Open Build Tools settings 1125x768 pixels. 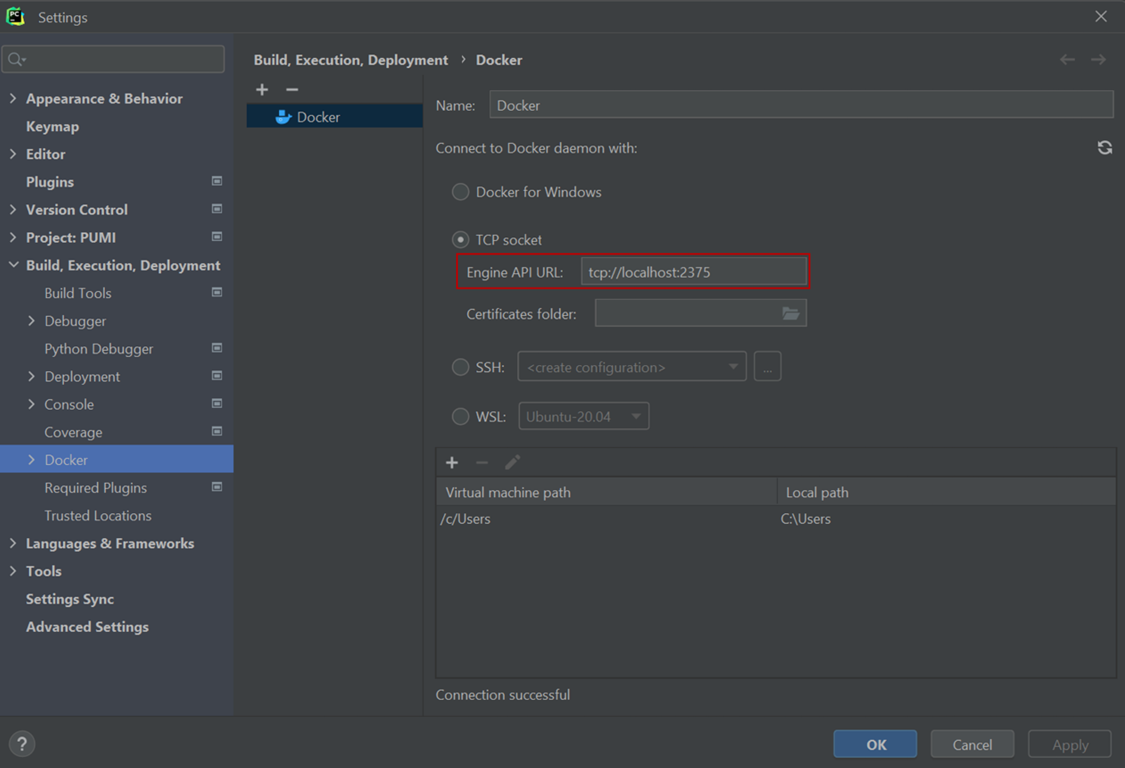[x=77, y=293]
